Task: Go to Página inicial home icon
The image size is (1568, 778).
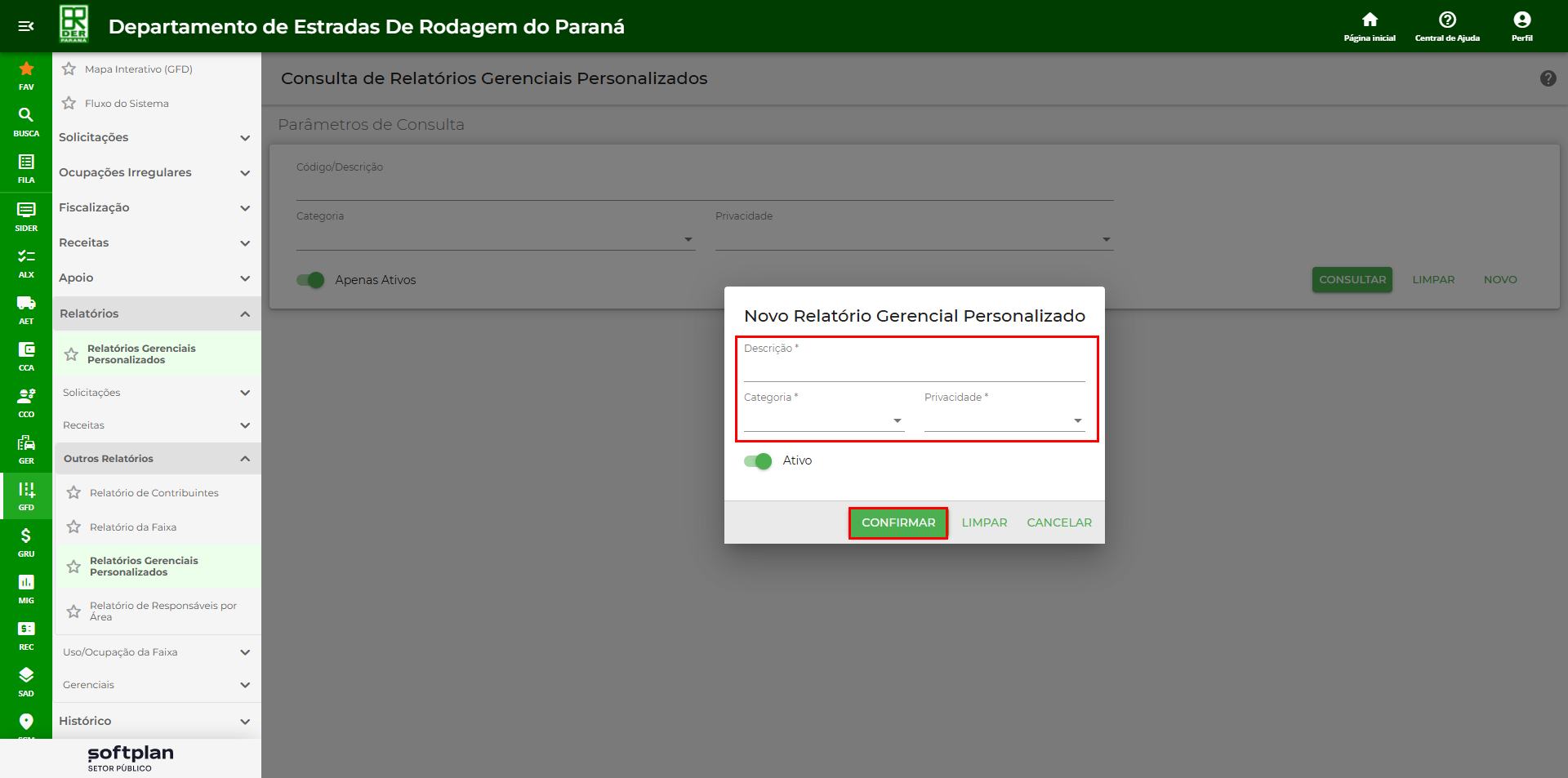Action: click(1370, 25)
